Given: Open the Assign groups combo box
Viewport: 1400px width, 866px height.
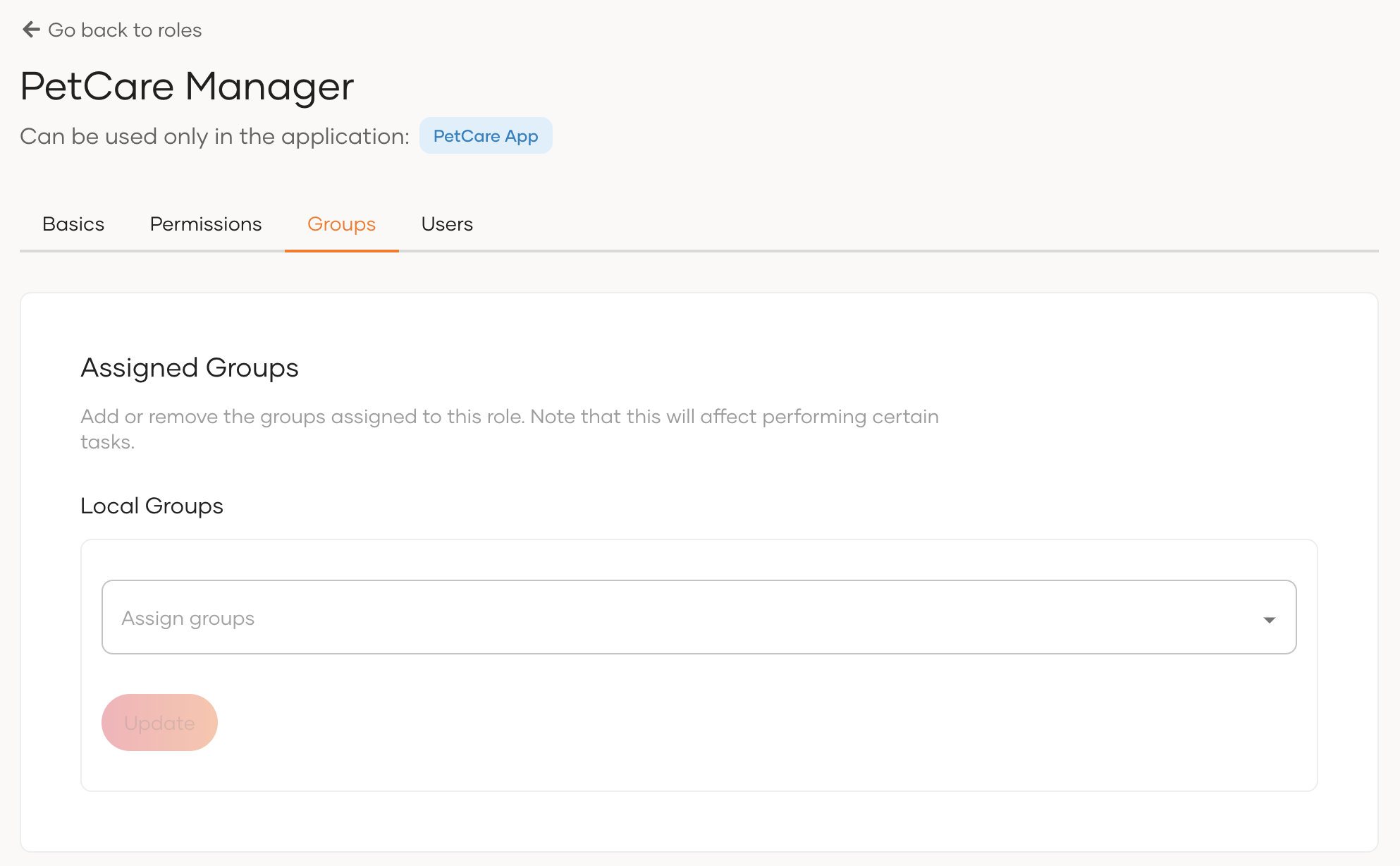Looking at the screenshot, I should [x=698, y=617].
